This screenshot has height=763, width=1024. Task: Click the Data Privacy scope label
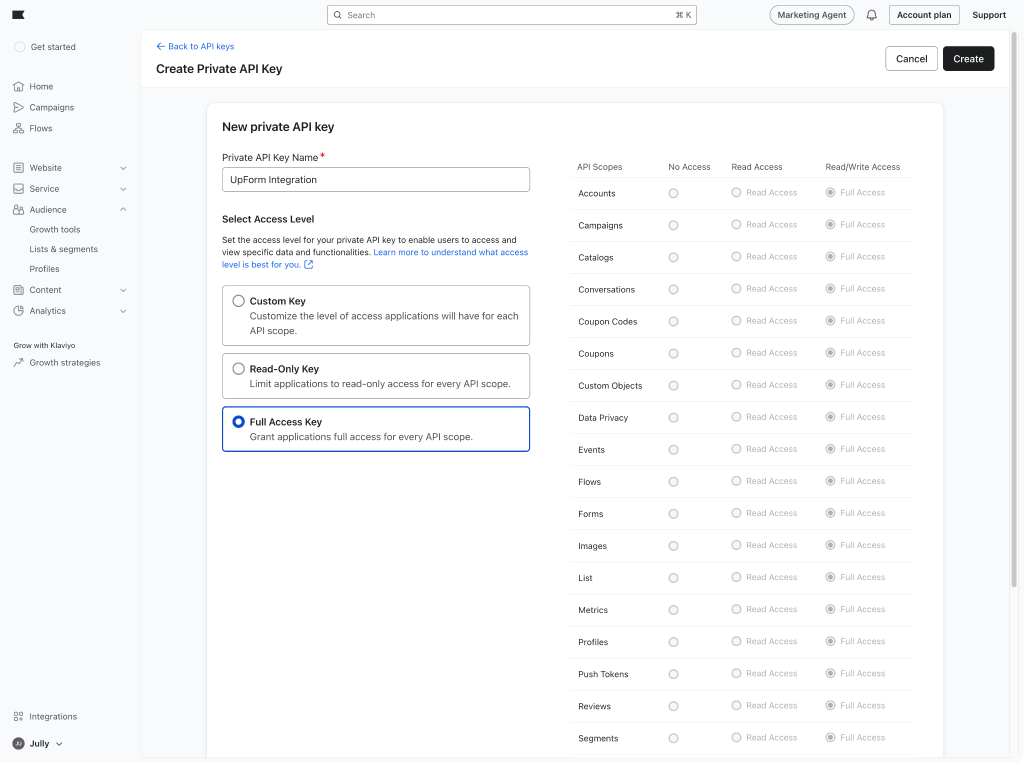point(603,417)
